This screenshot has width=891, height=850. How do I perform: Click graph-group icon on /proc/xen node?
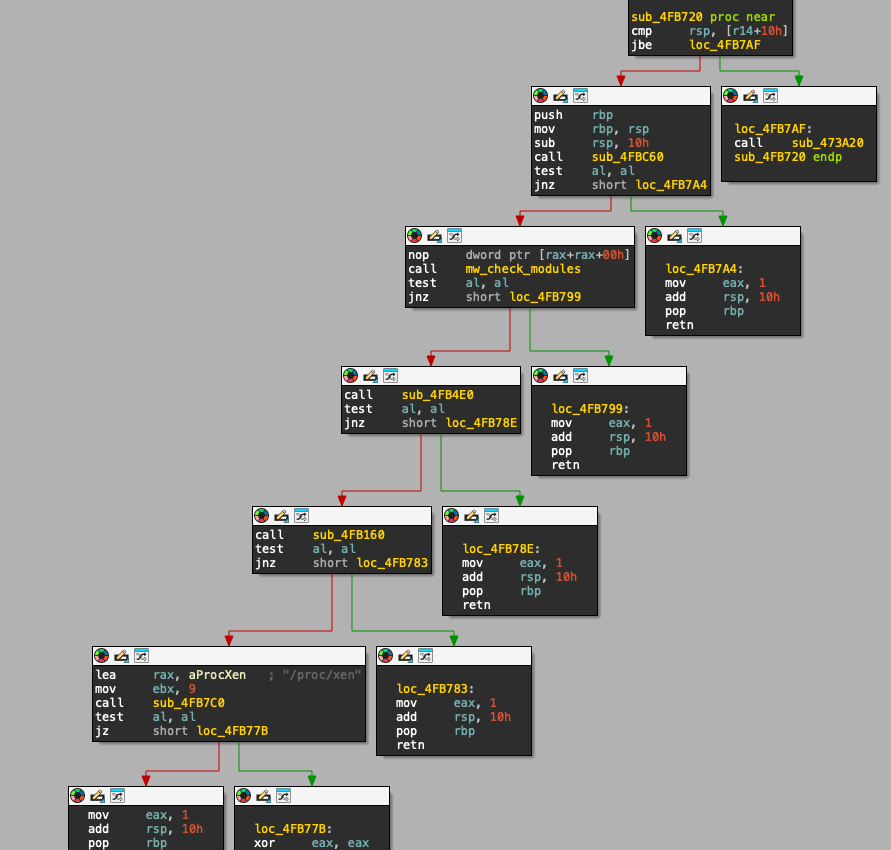pos(141,656)
